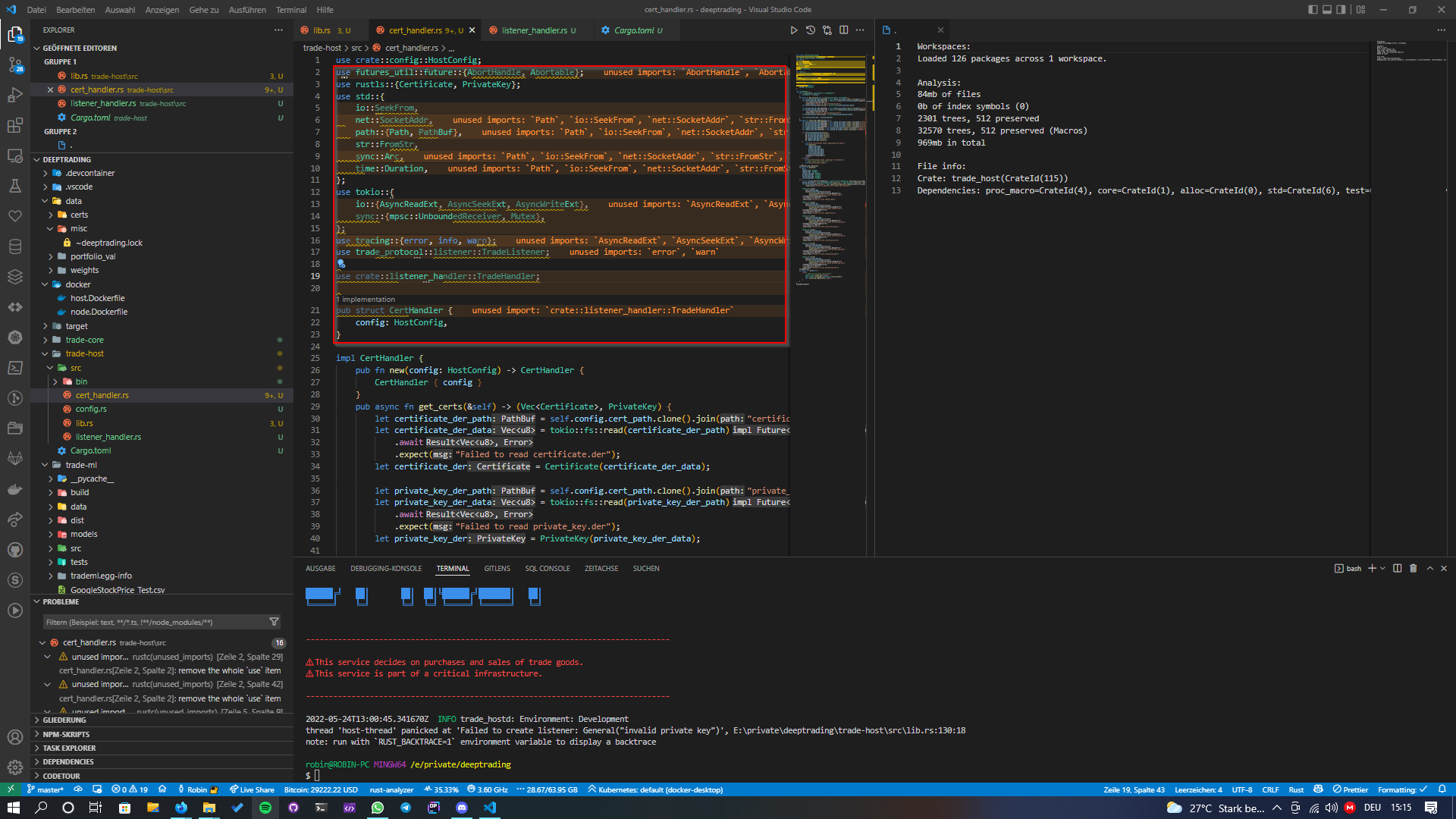Select the rust-analyzer status bar item
The width and height of the screenshot is (1456, 819).
391,789
